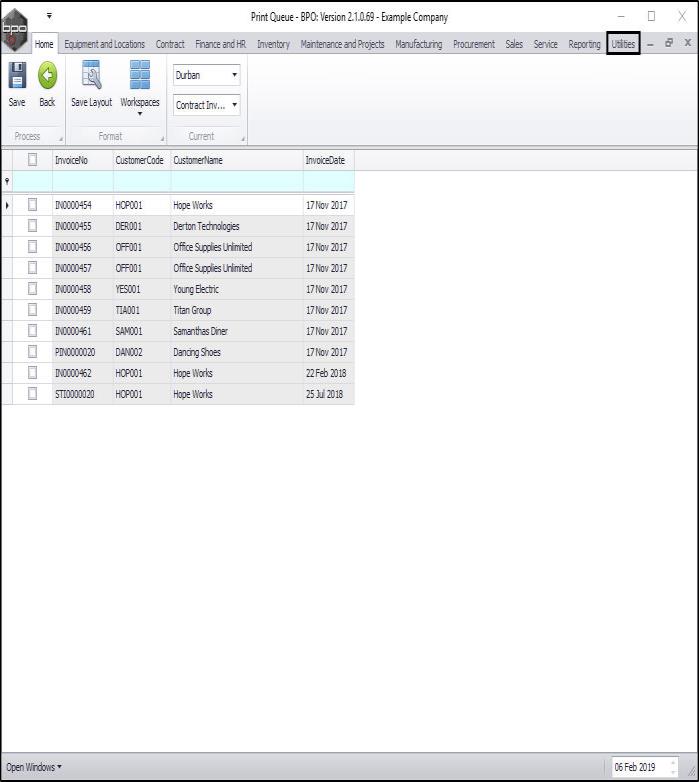Click the InvoiceNo filter cell
Screen dimensions: 699x782
pyautogui.click(x=83, y=181)
